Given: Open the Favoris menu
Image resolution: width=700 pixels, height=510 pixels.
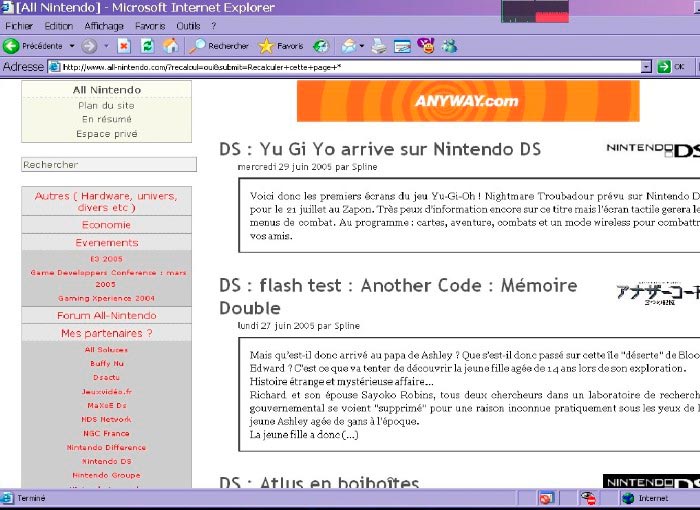Looking at the screenshot, I should click(x=150, y=26).
